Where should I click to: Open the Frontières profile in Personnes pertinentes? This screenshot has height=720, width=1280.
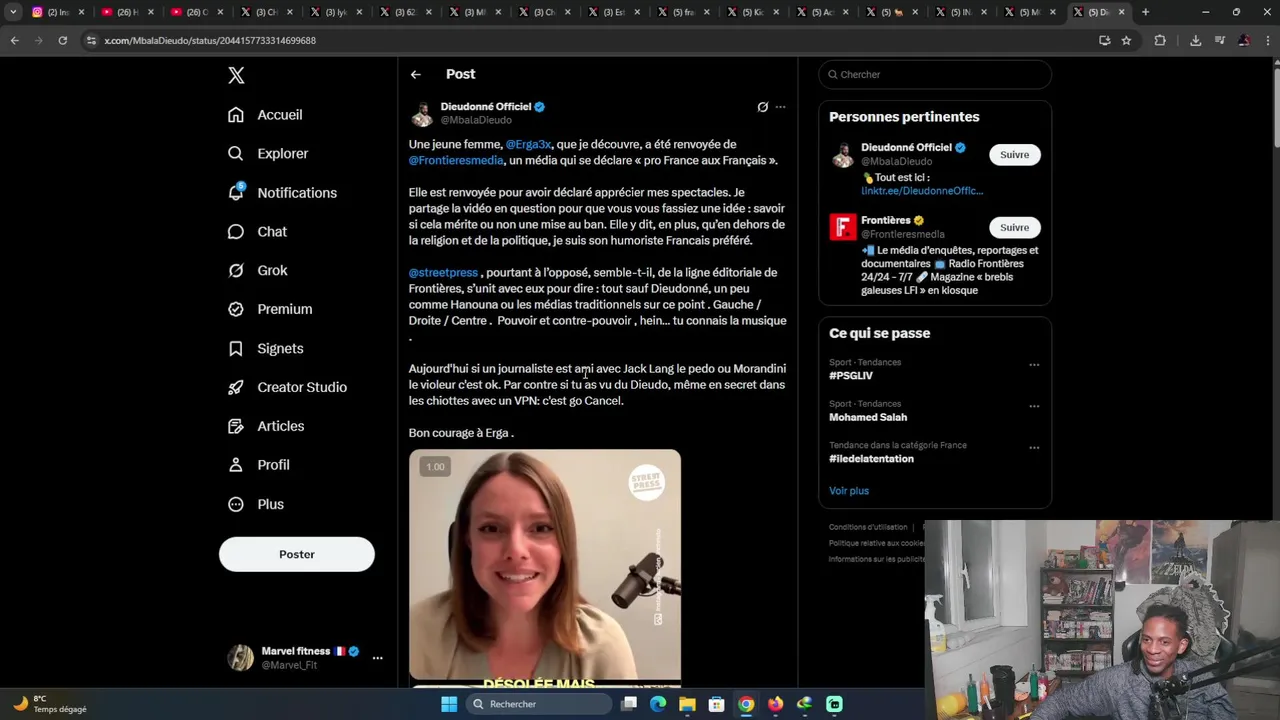(x=886, y=221)
